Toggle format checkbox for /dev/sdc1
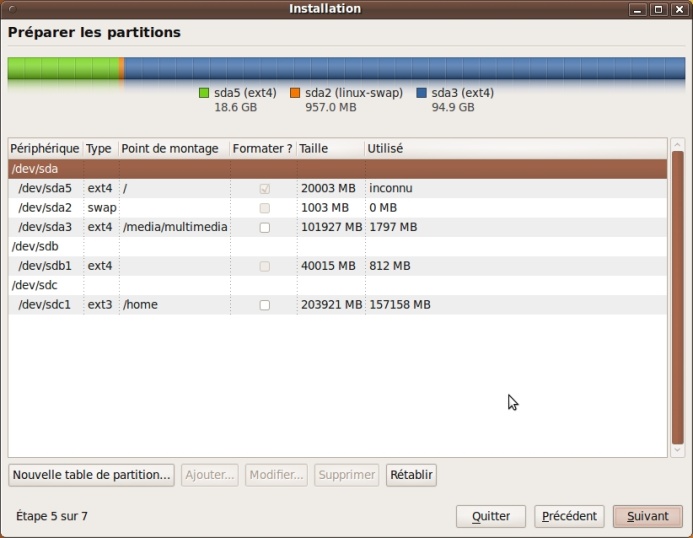693x538 pixels. pyautogui.click(x=264, y=305)
